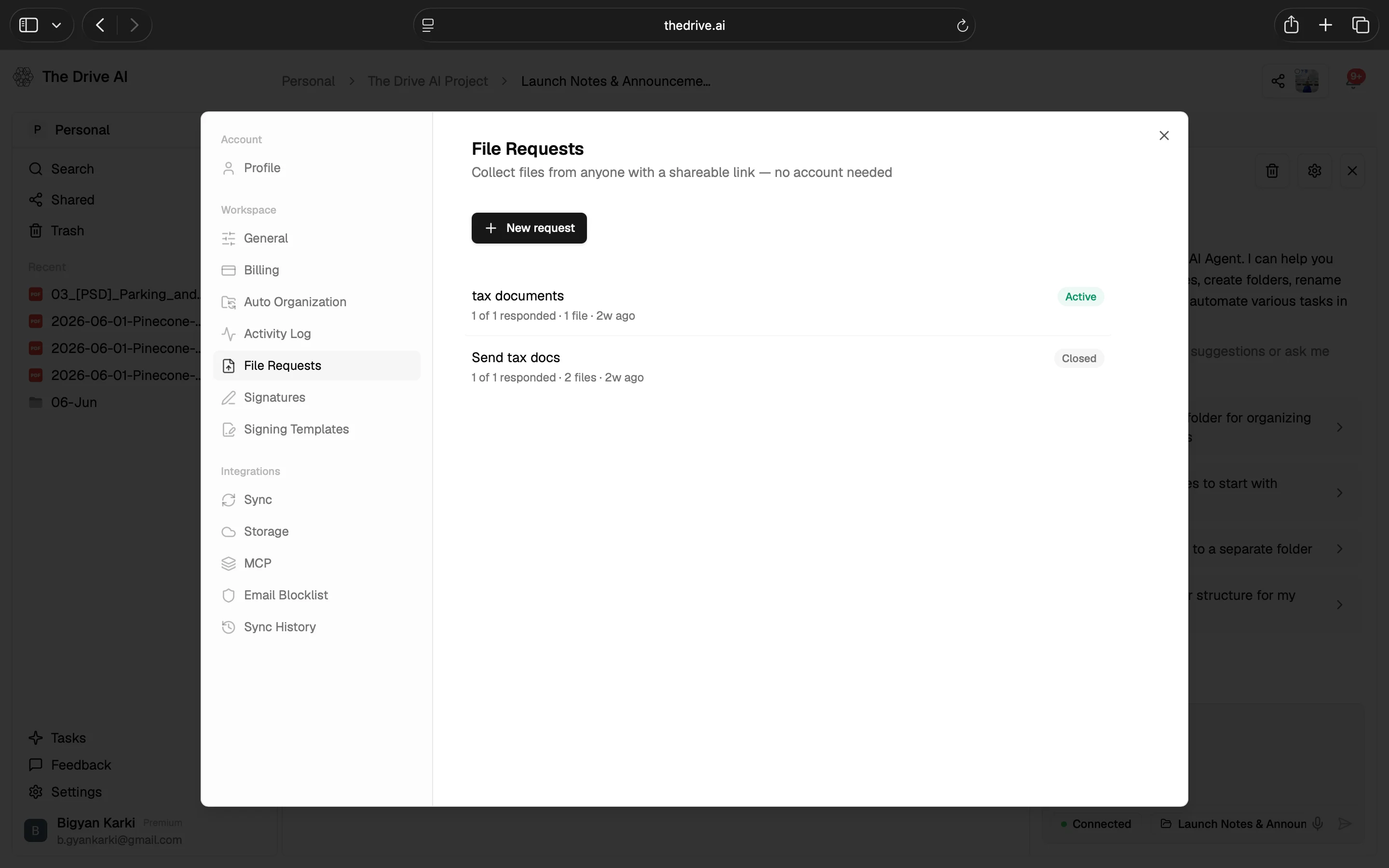The image size is (1389, 868).
Task: Open a new browser tab
Action: [1325, 25]
